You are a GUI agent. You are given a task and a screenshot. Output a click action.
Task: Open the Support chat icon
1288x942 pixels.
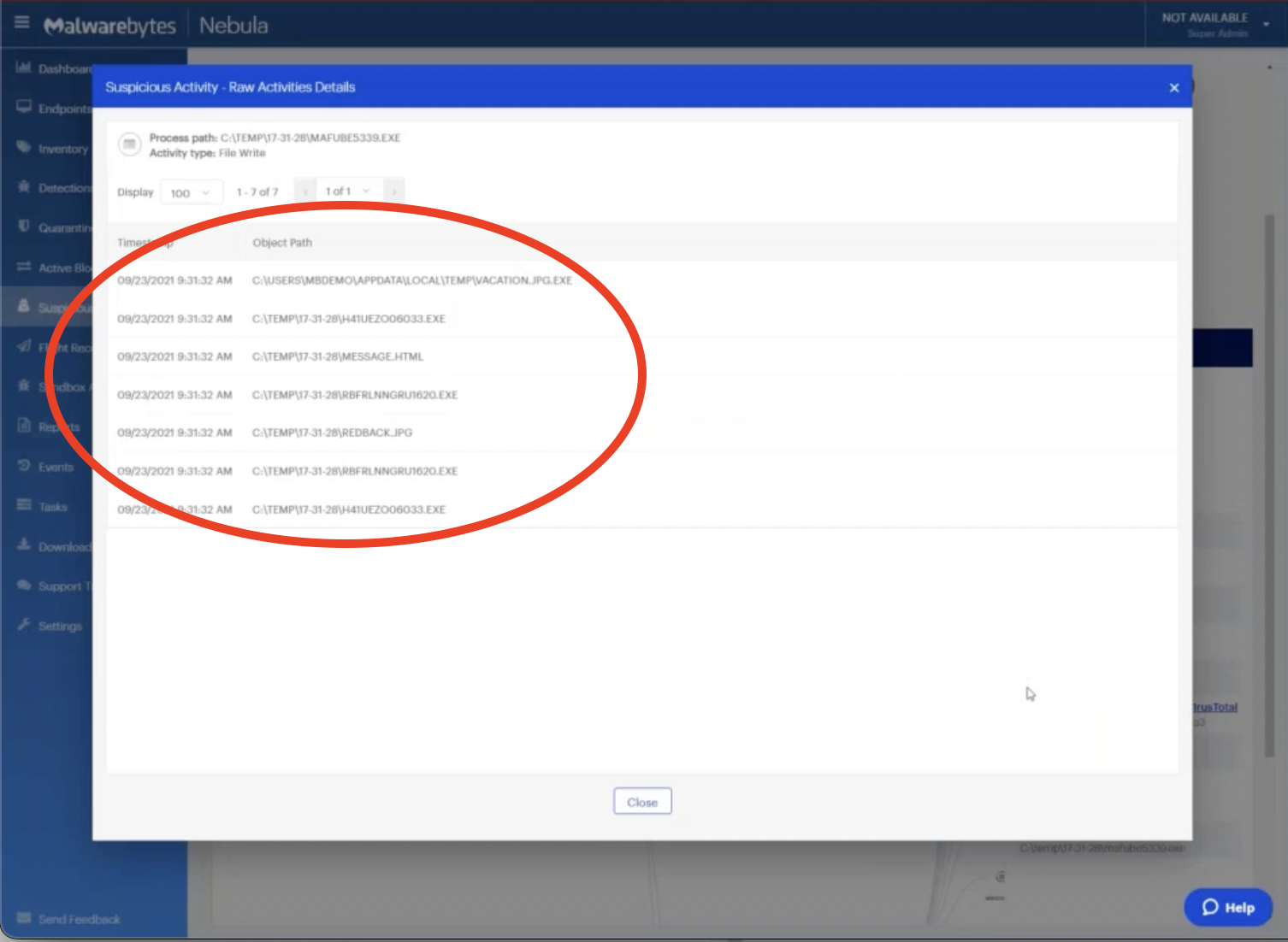tap(23, 586)
